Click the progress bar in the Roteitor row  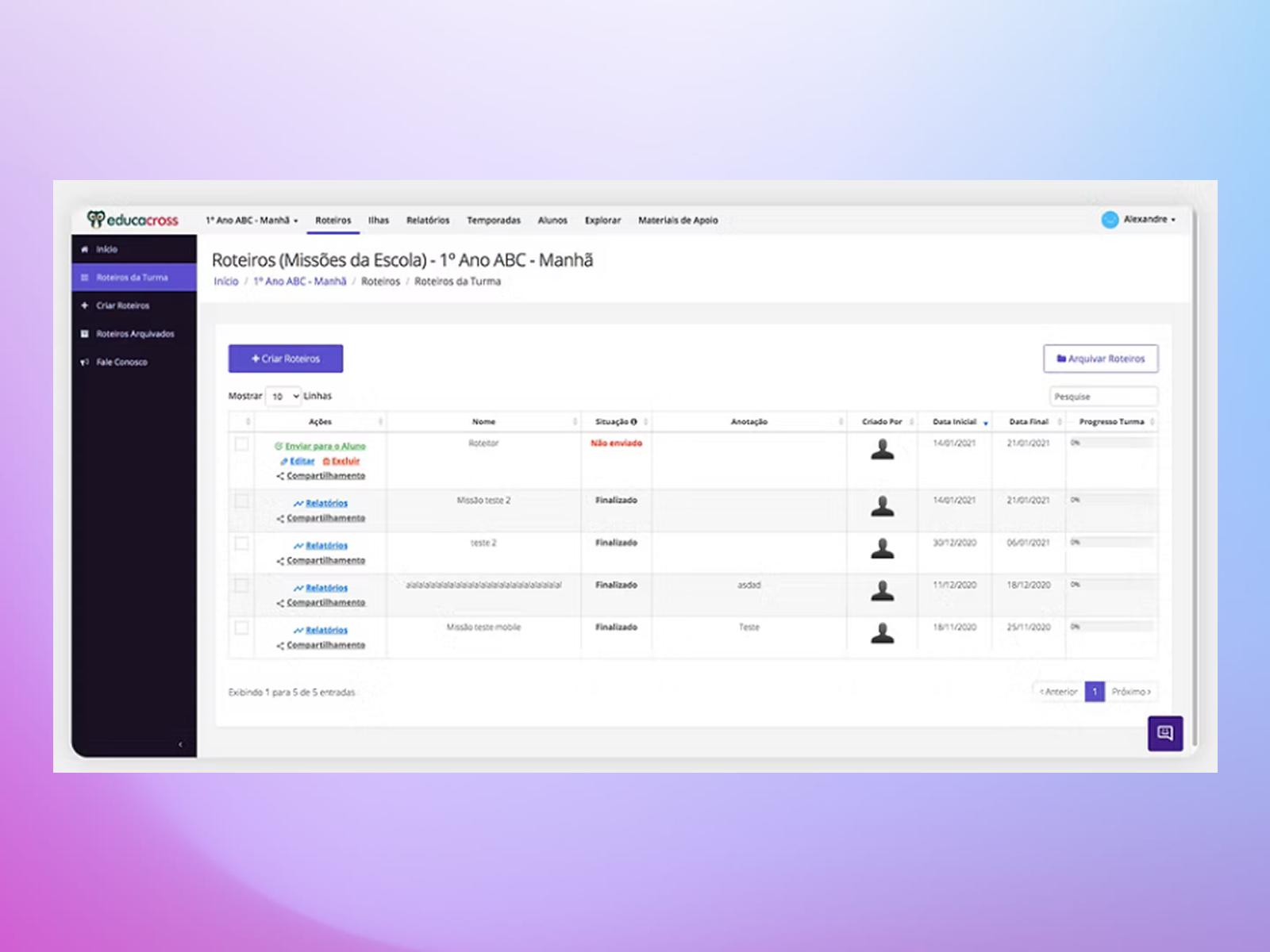[1112, 443]
